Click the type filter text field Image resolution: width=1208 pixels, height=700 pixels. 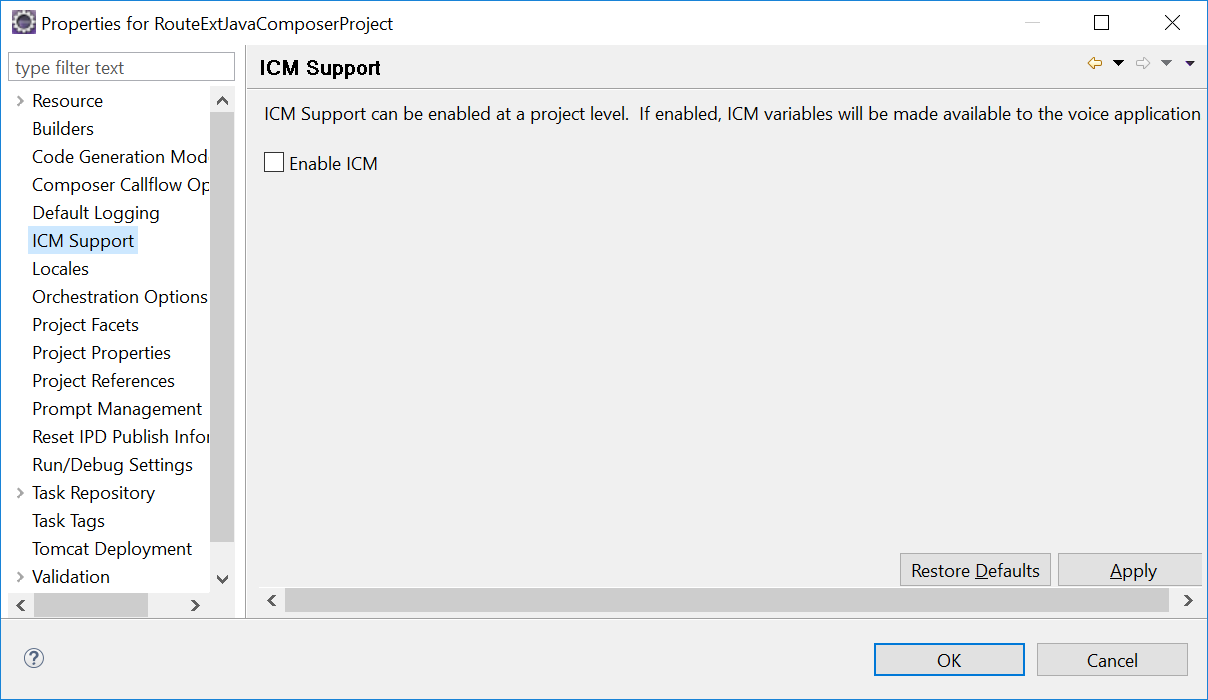121,68
